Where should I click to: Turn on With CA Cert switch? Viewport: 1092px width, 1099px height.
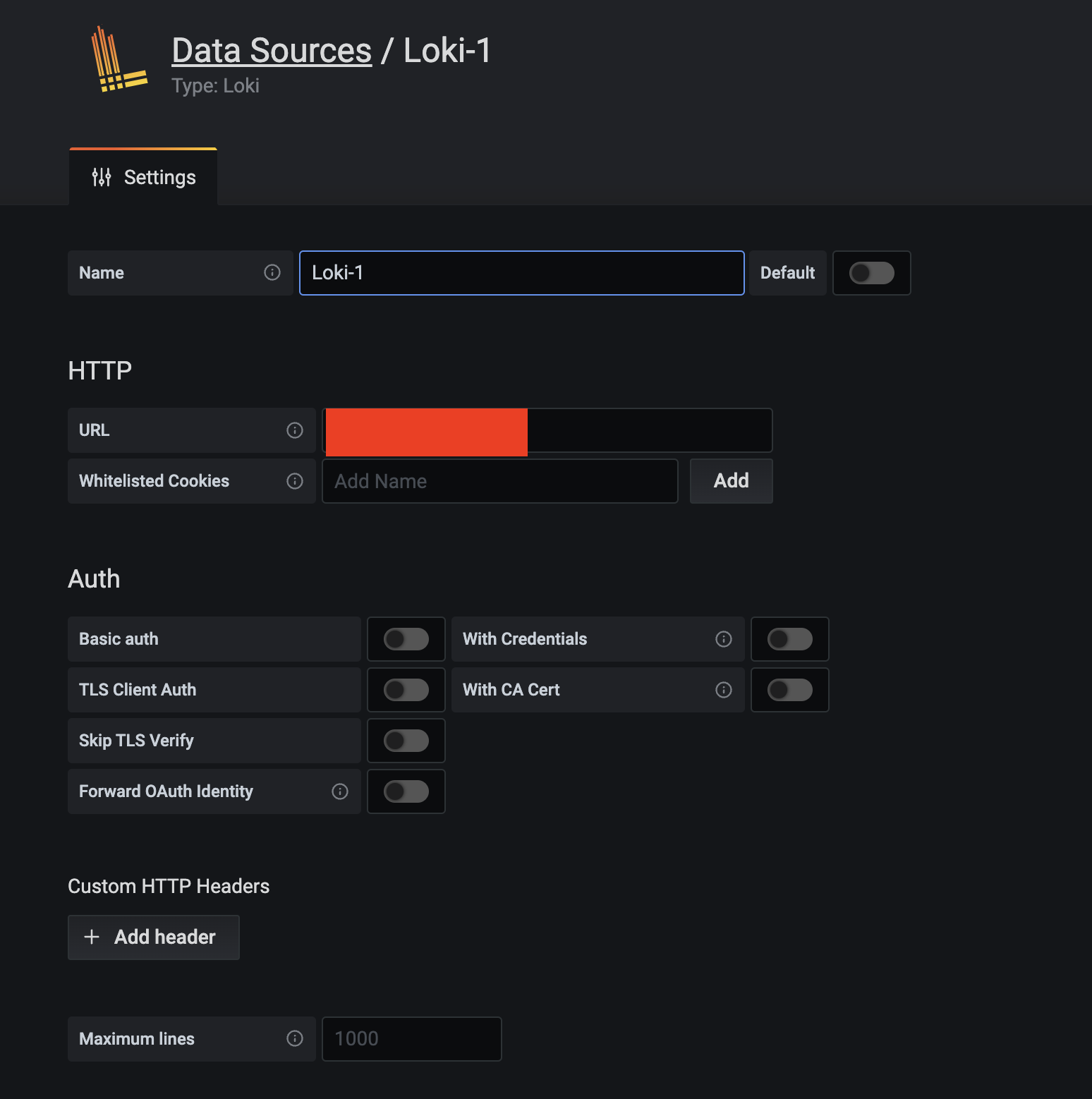[790, 690]
